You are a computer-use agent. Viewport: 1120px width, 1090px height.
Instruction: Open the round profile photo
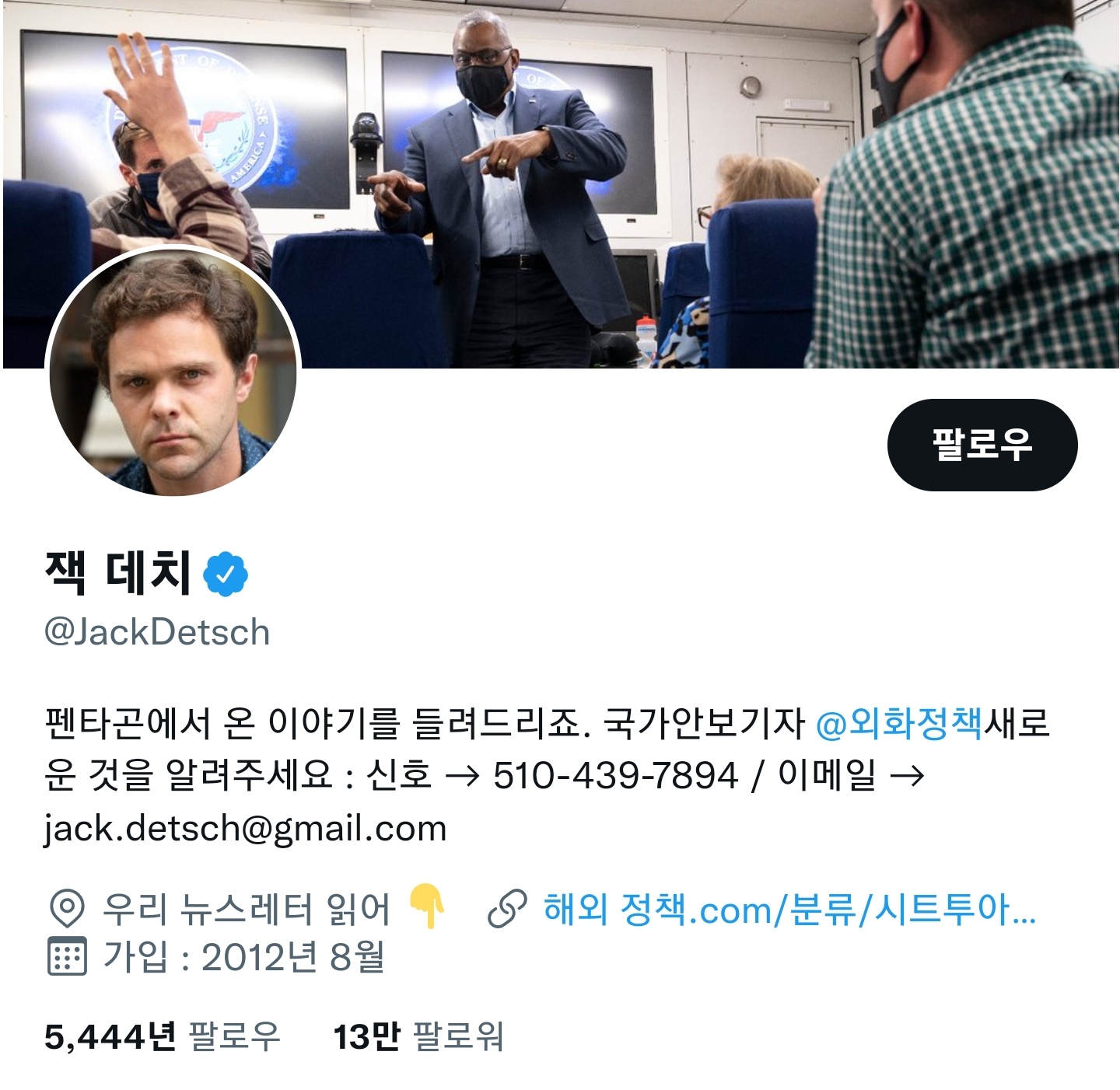(173, 372)
